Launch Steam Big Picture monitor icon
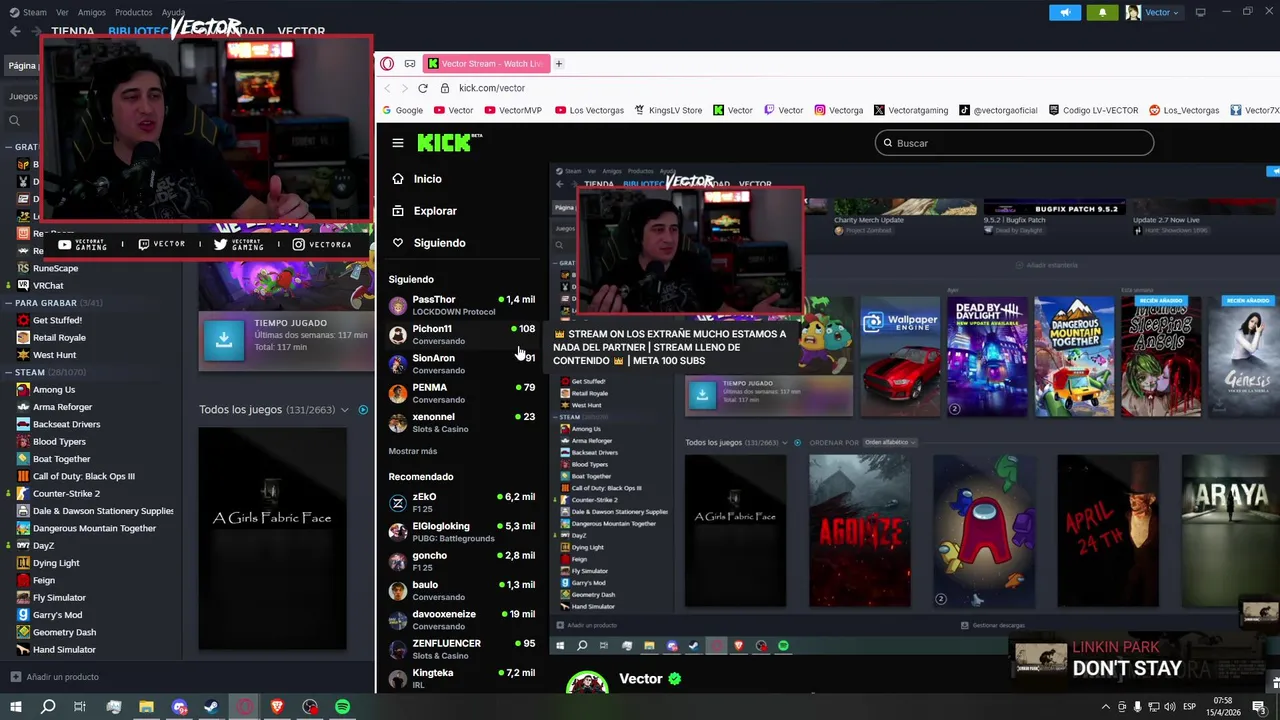The width and height of the screenshot is (1280, 720). pos(1200,12)
